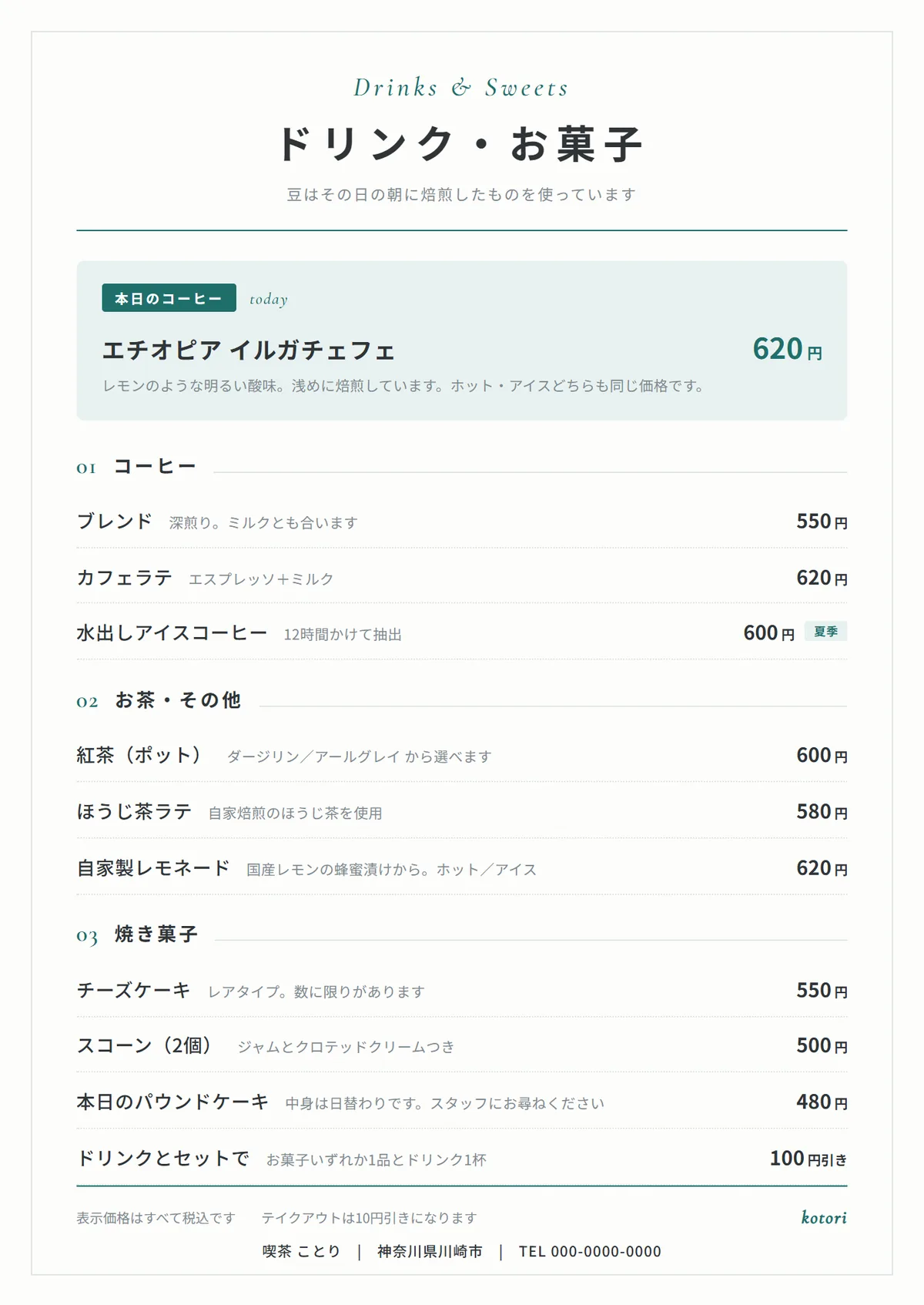
Task: Click the note 12時間かけて抽出
Action: tap(343, 634)
